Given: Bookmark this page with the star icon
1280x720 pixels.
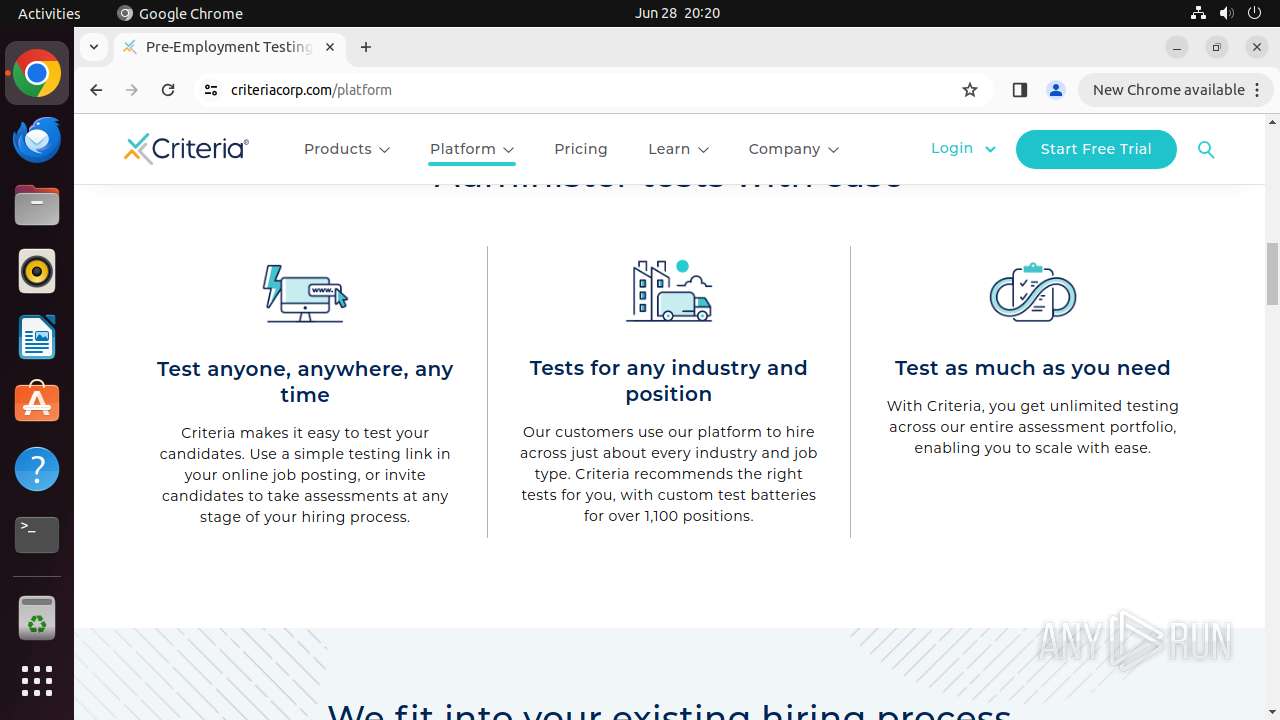Looking at the screenshot, I should 969,90.
